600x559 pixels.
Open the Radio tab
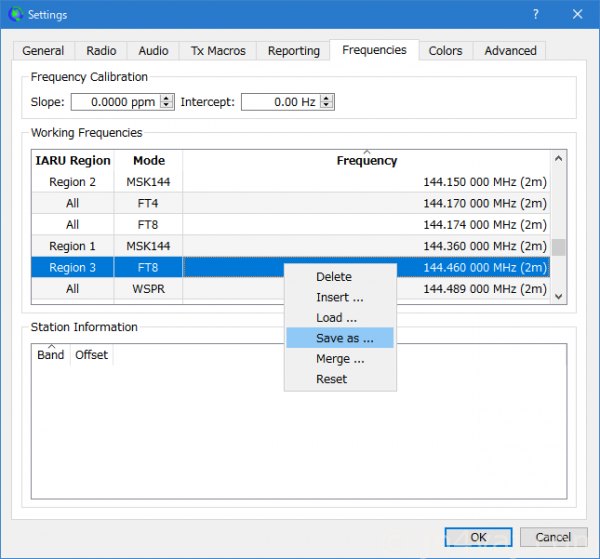(x=101, y=51)
